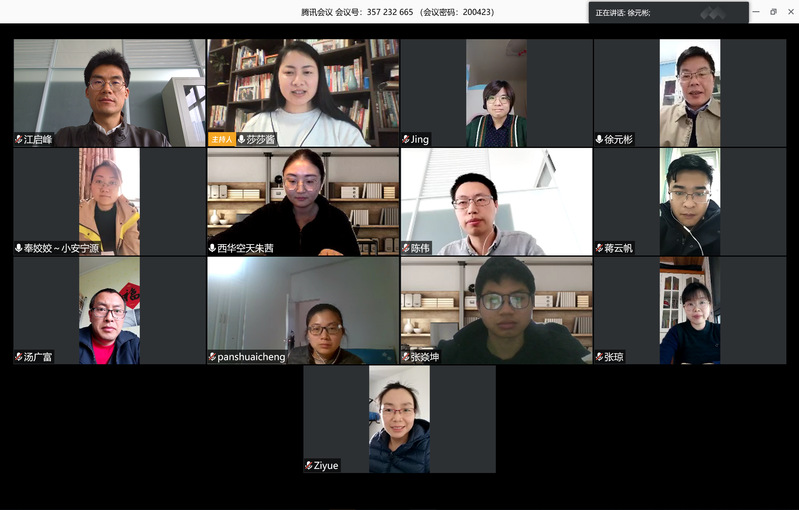
Task: Click the microphone icon next to 莎莎酱
Action: [241, 140]
